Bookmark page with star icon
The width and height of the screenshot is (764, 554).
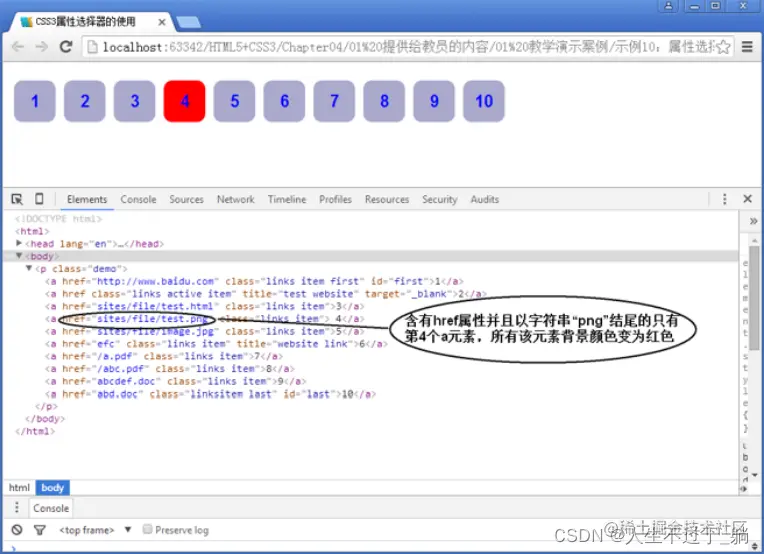[x=724, y=47]
